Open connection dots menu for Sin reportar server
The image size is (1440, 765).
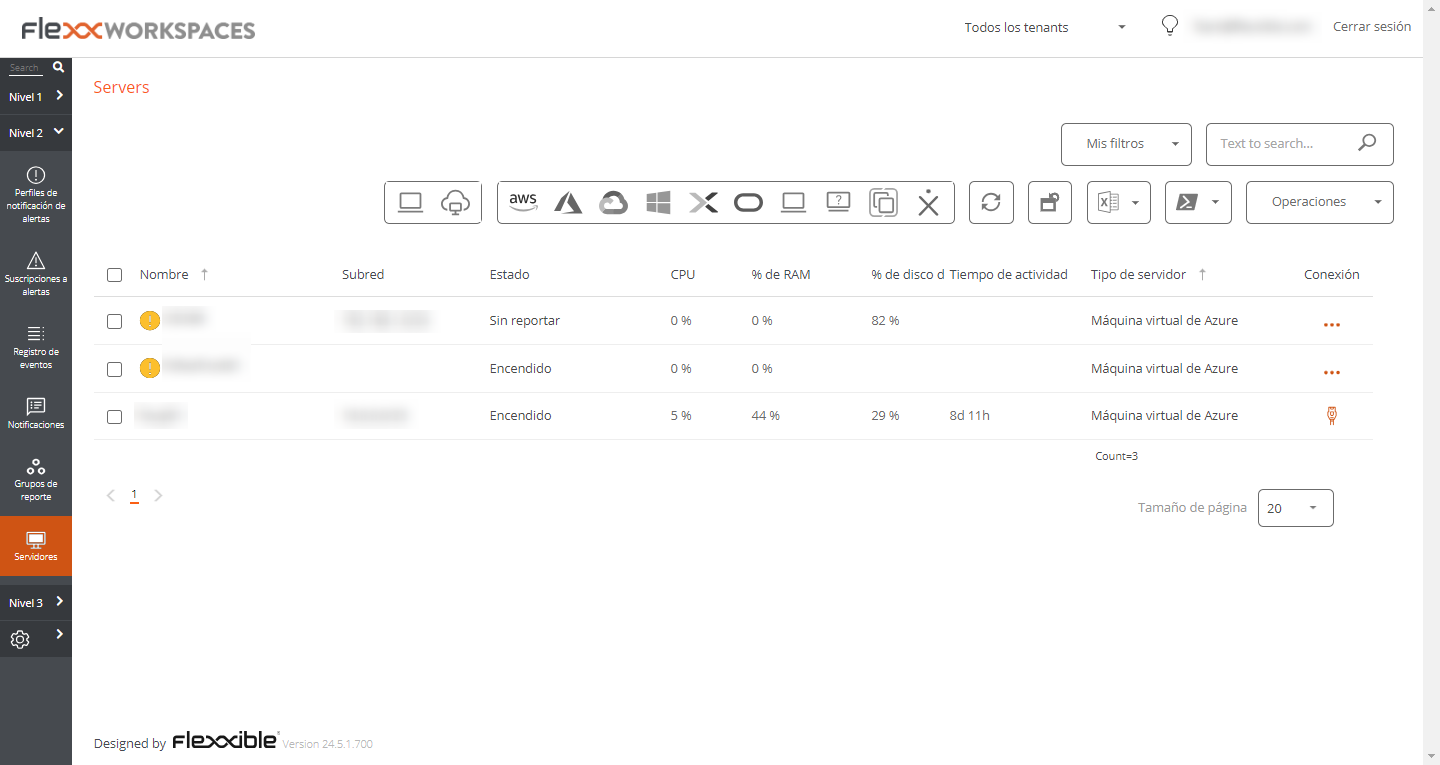1332,325
